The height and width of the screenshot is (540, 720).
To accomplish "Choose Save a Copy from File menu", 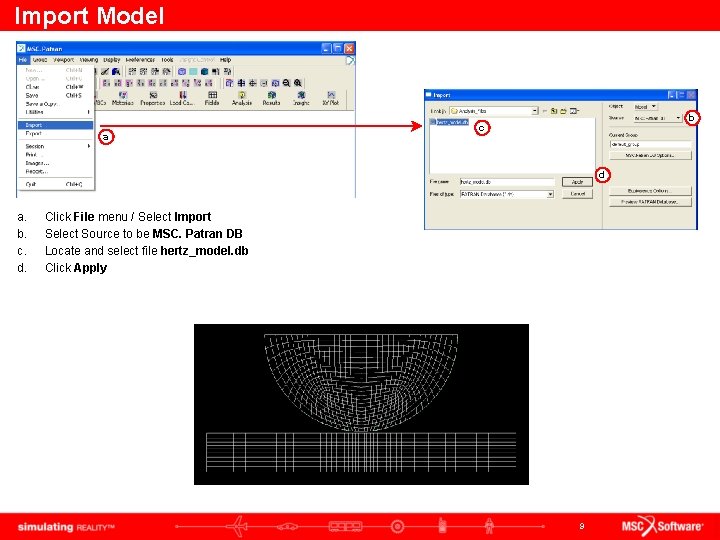I will pyautogui.click(x=55, y=104).
